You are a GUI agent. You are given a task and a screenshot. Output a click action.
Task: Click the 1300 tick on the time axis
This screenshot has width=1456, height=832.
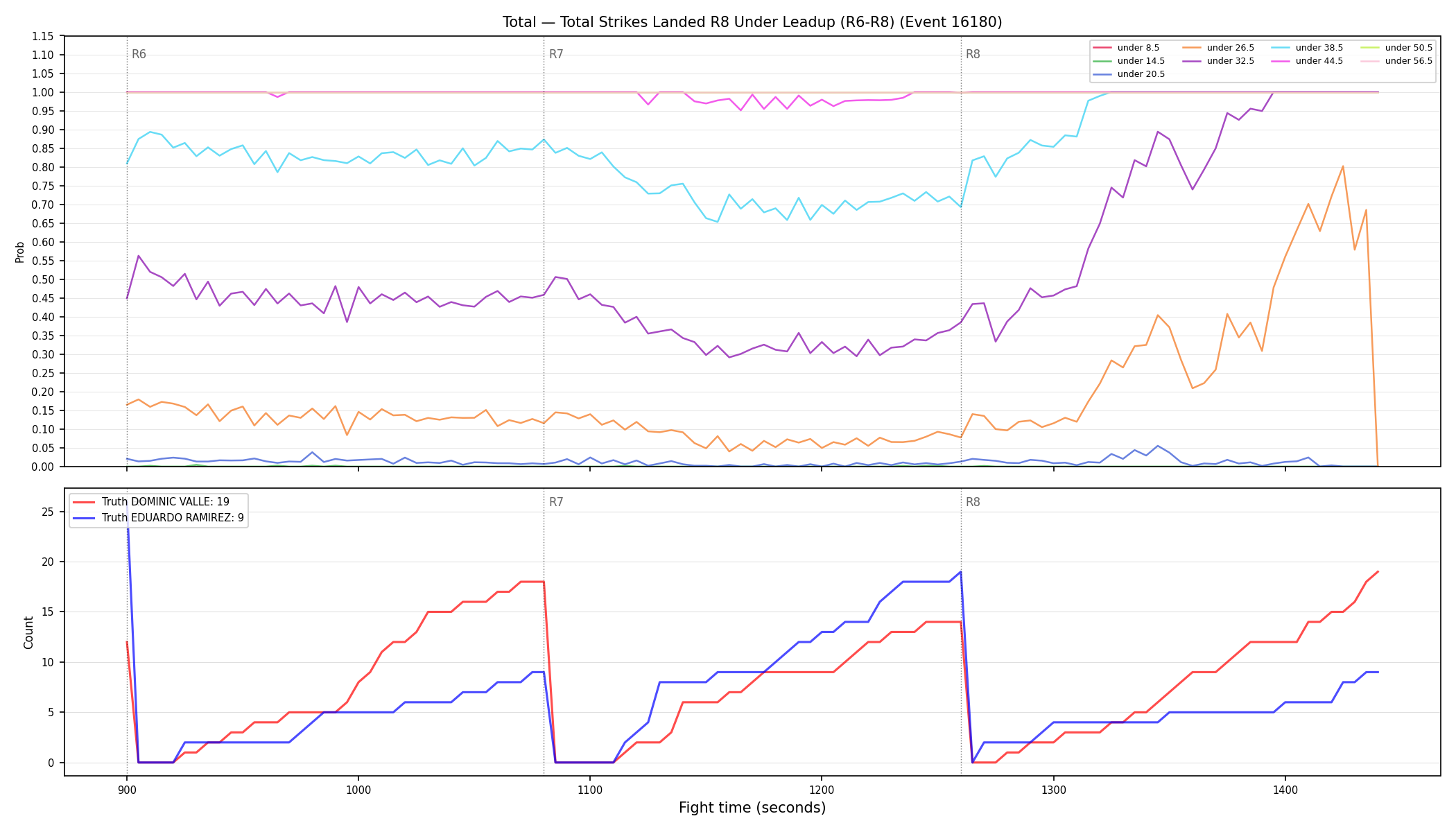tap(1054, 790)
